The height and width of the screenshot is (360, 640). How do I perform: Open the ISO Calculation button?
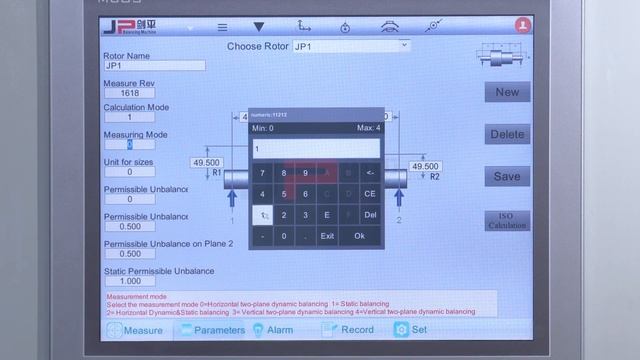click(507, 221)
